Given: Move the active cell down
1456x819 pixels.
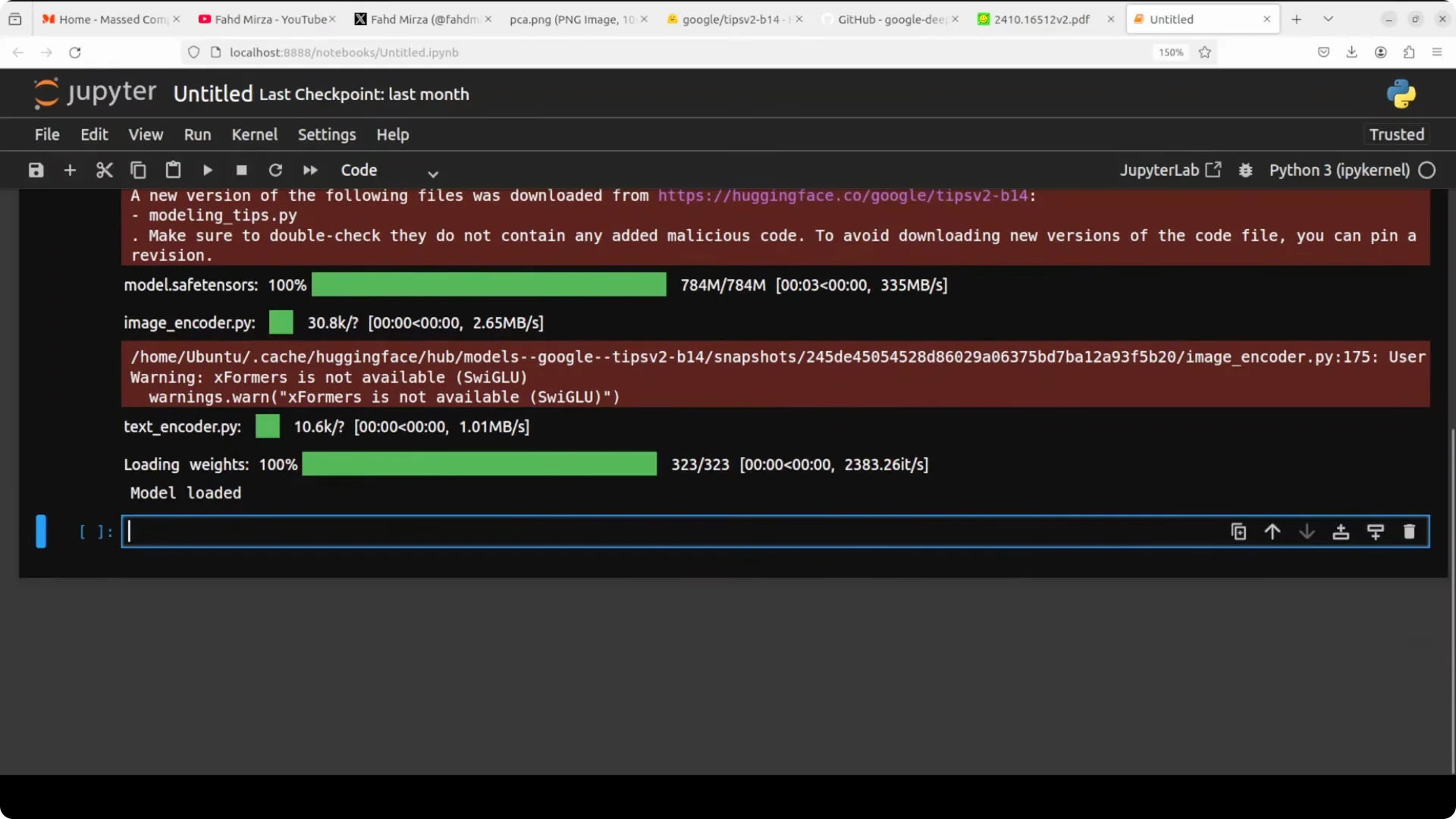Looking at the screenshot, I should click(x=1307, y=532).
